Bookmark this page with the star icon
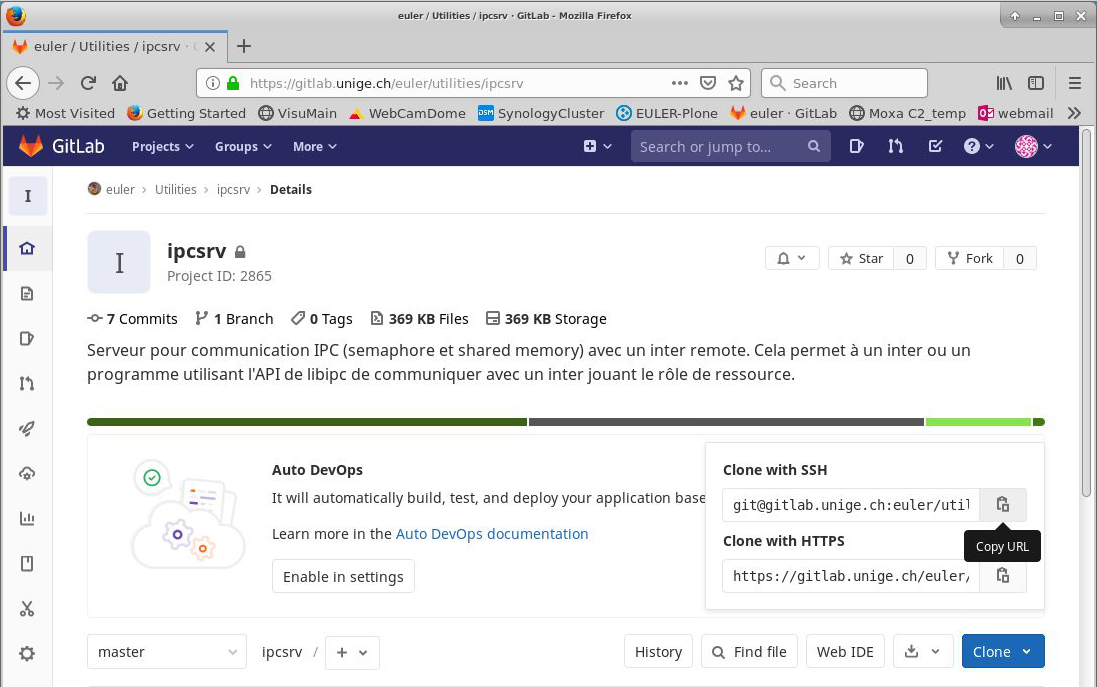 tap(736, 83)
